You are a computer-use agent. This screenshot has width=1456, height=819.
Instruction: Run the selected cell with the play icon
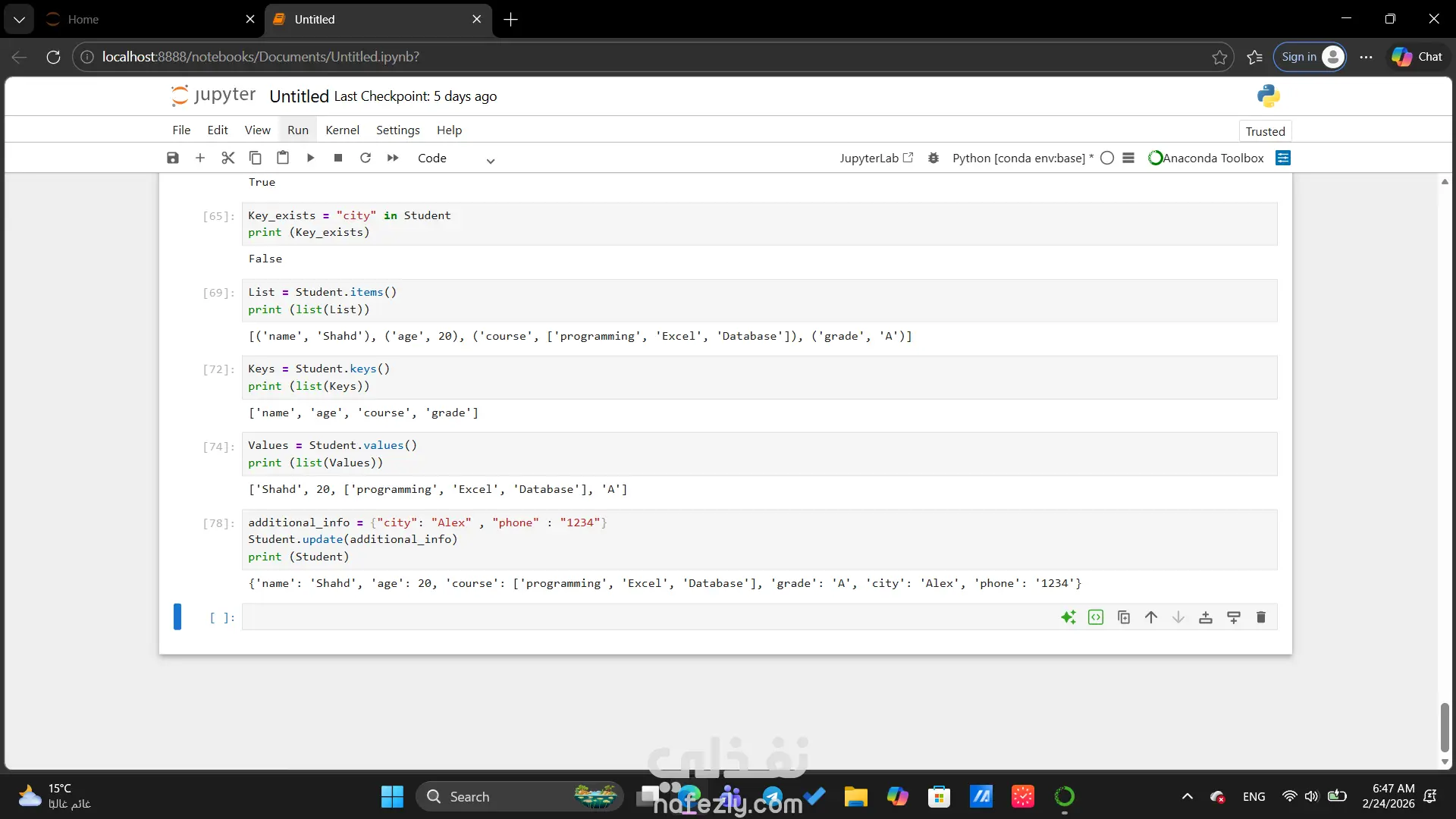click(x=310, y=158)
